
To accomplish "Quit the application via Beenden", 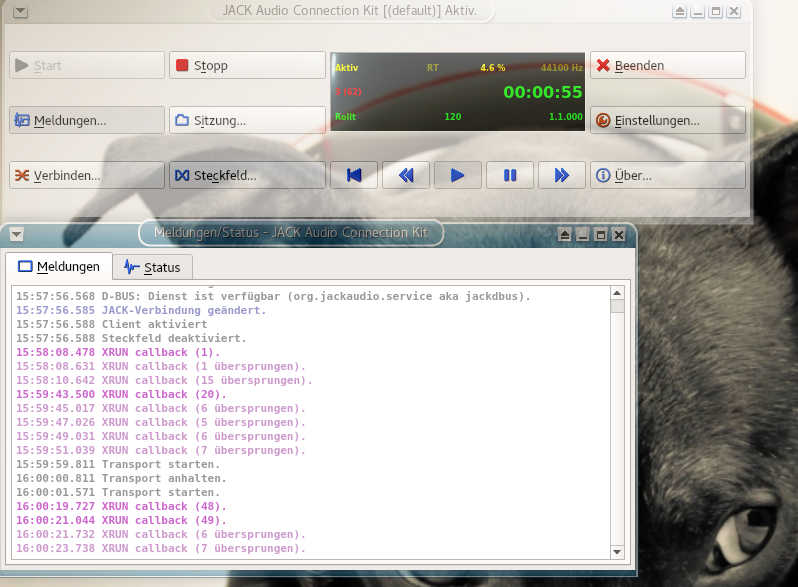I will (x=667, y=66).
